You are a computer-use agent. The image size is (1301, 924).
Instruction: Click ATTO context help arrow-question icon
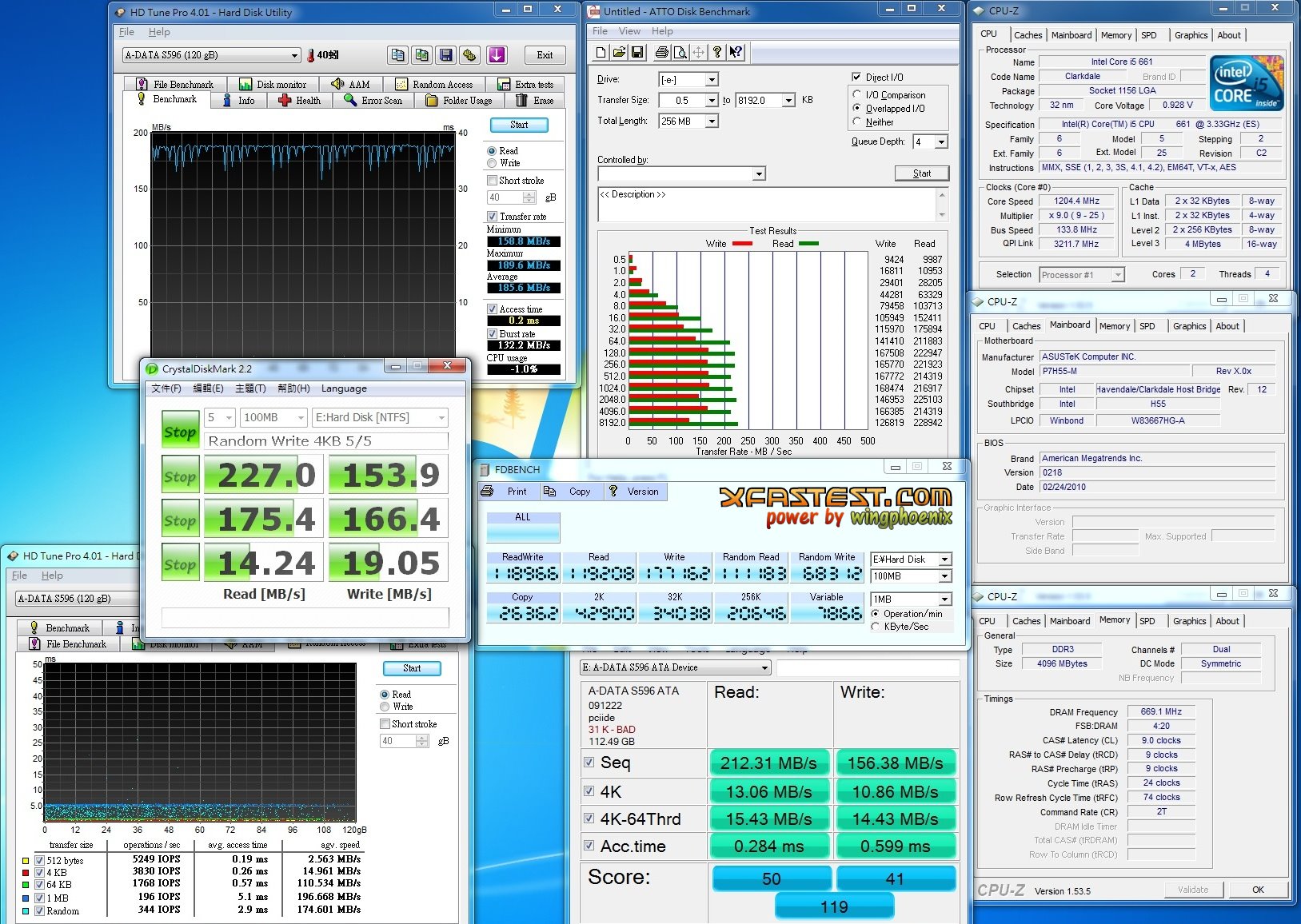[x=736, y=53]
